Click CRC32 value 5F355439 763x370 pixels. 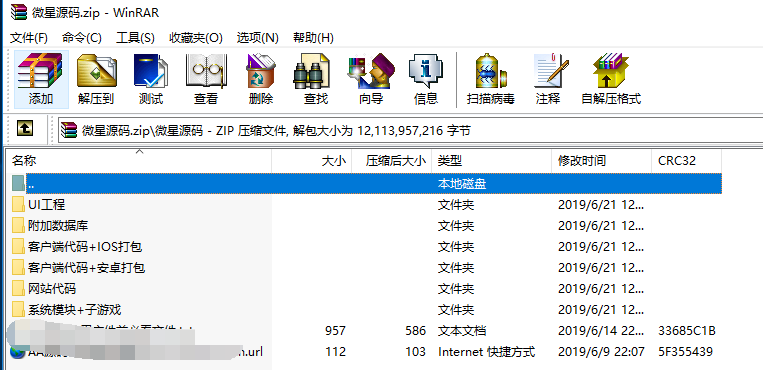coord(685,352)
